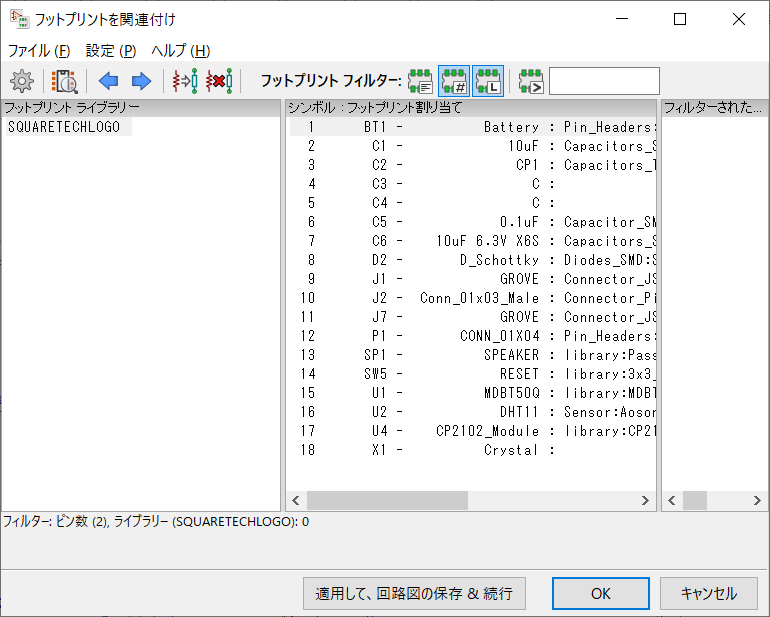Select row 17 U4 CP2102_Module
The image size is (770, 617).
tap(473, 431)
